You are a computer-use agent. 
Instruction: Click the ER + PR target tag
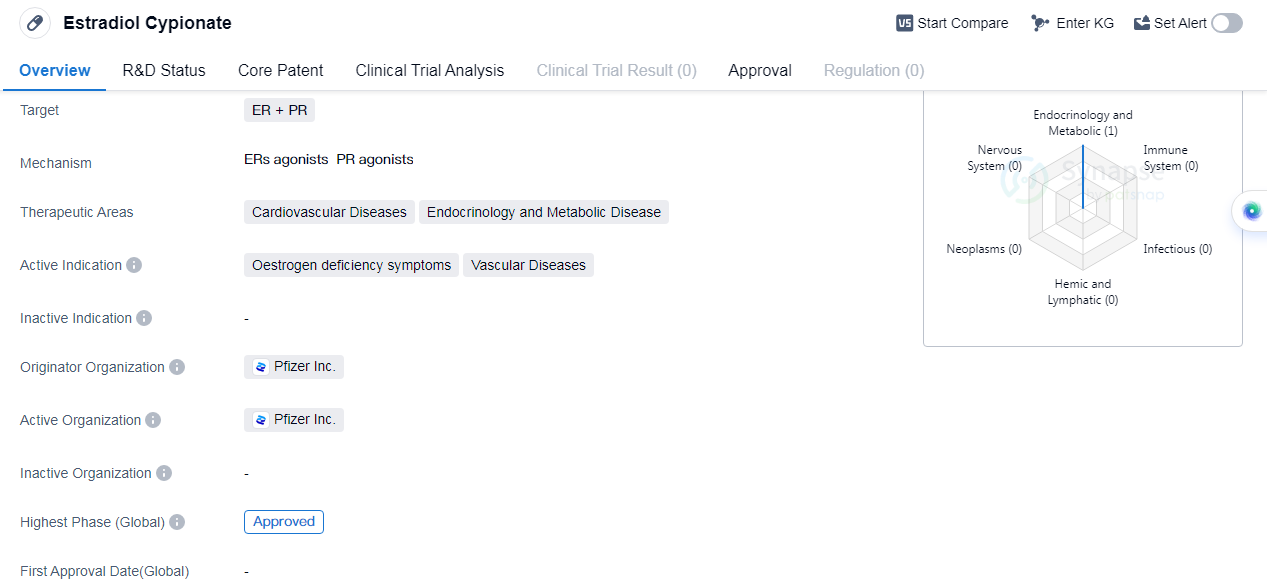click(279, 110)
